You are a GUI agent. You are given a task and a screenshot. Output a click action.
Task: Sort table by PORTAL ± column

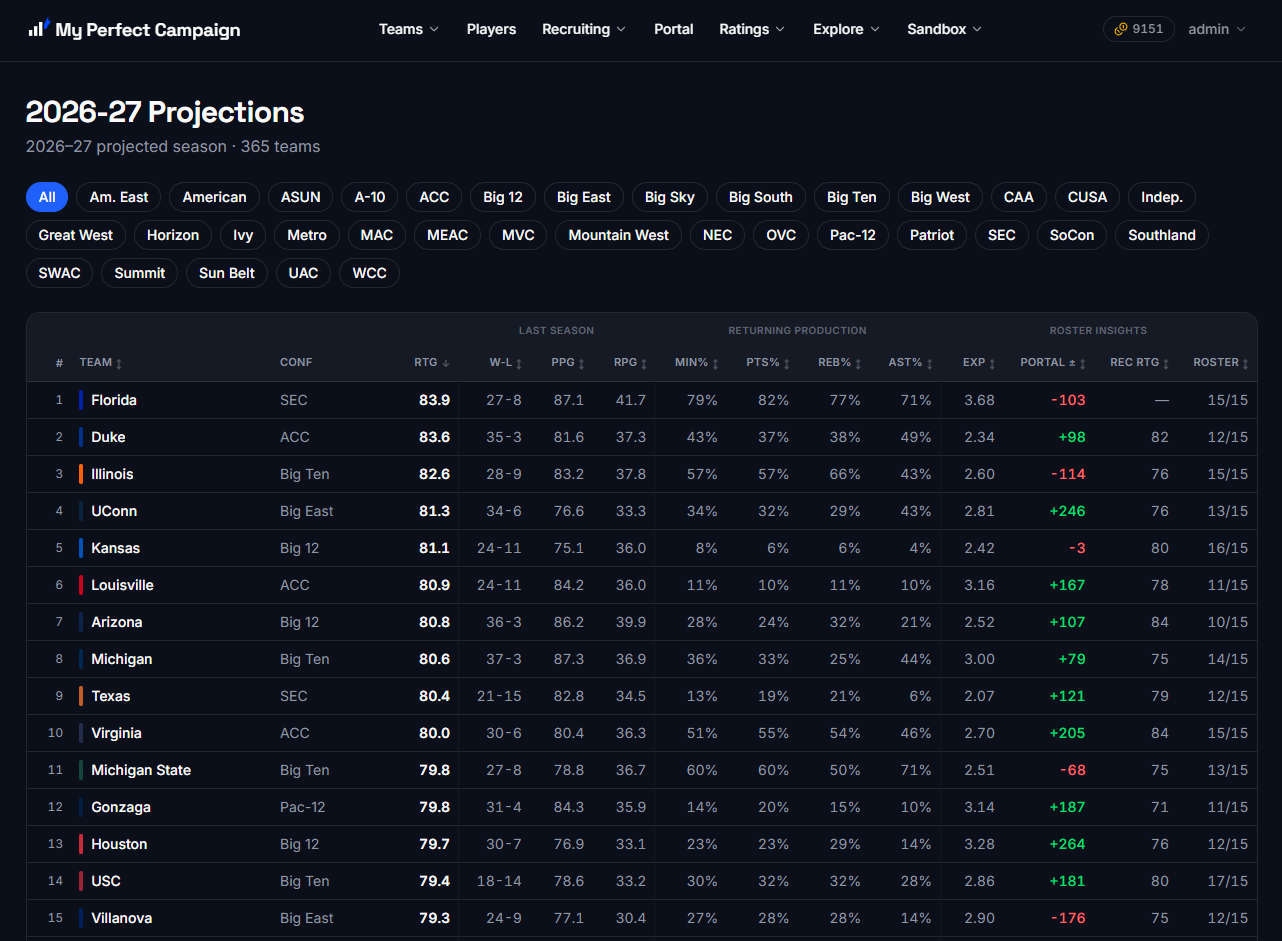point(1053,362)
